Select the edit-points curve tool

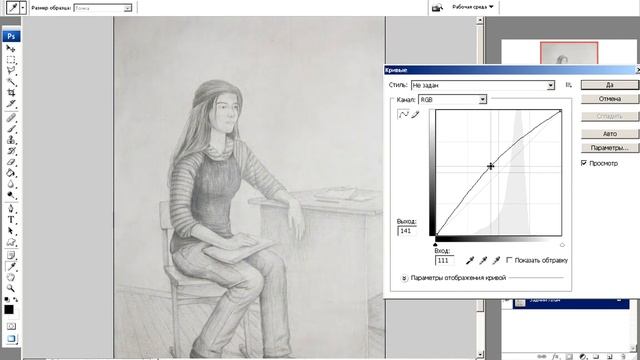pyautogui.click(x=403, y=114)
